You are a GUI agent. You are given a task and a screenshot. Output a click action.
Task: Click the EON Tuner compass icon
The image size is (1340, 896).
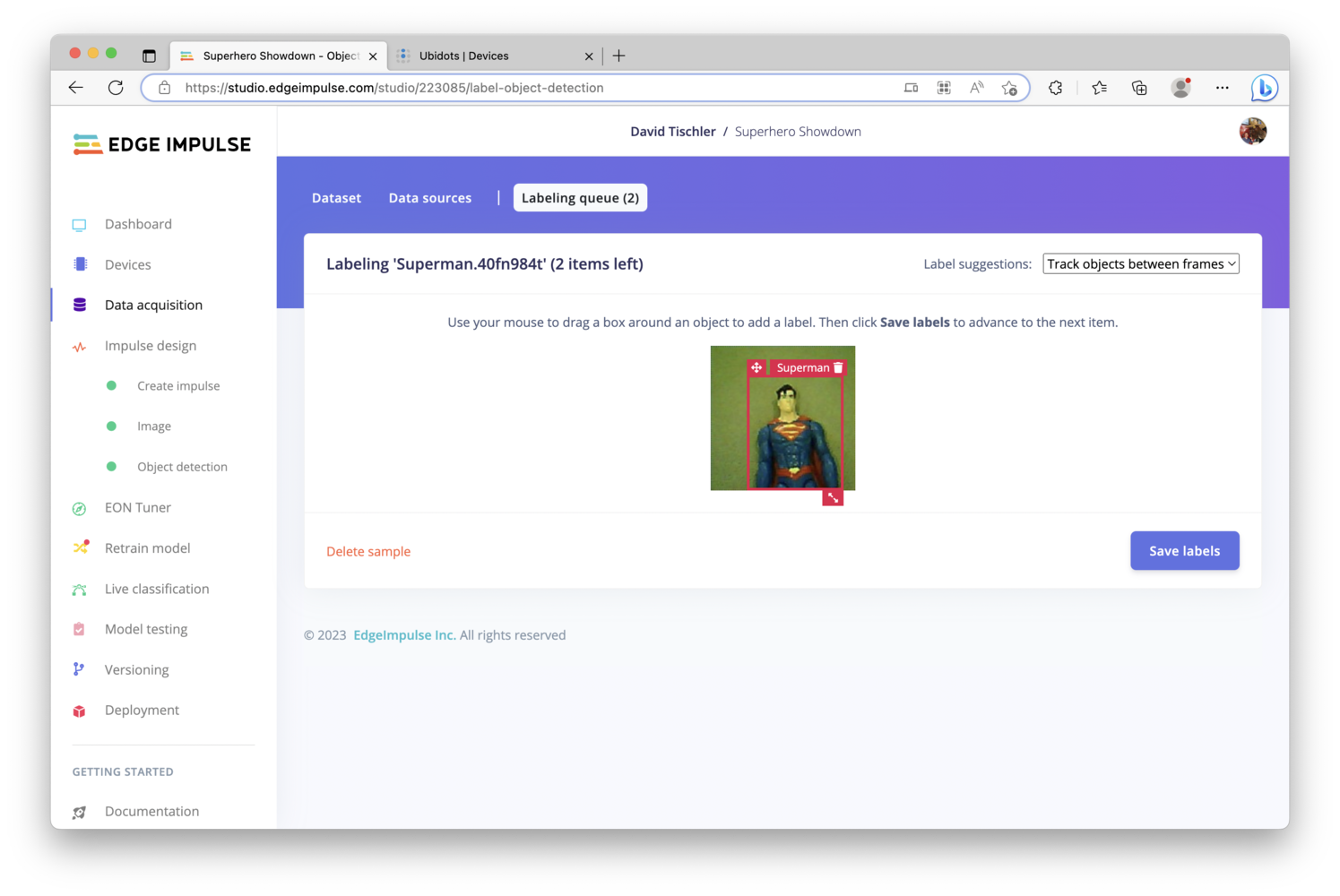pos(79,508)
